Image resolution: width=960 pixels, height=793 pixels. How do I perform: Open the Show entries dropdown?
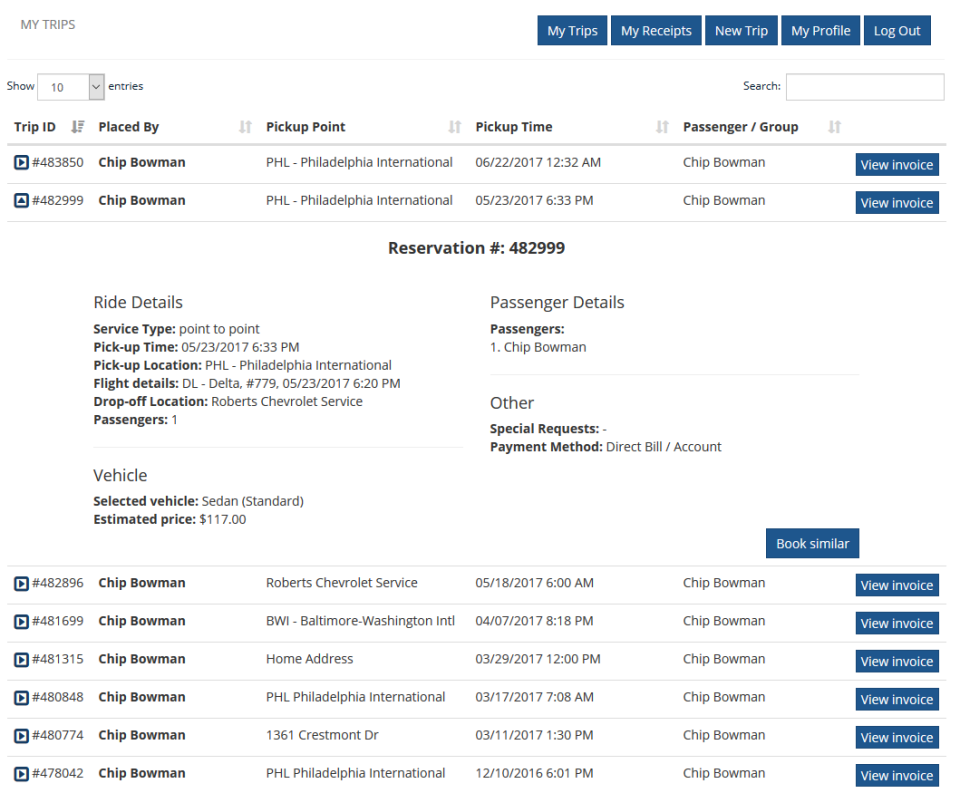(x=70, y=87)
